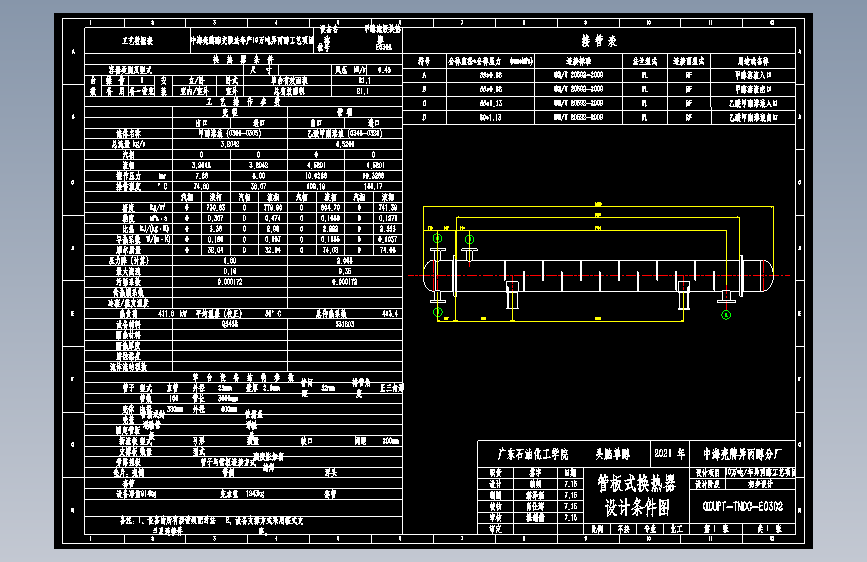Select the drawing title 管板式换热器

tap(636, 483)
